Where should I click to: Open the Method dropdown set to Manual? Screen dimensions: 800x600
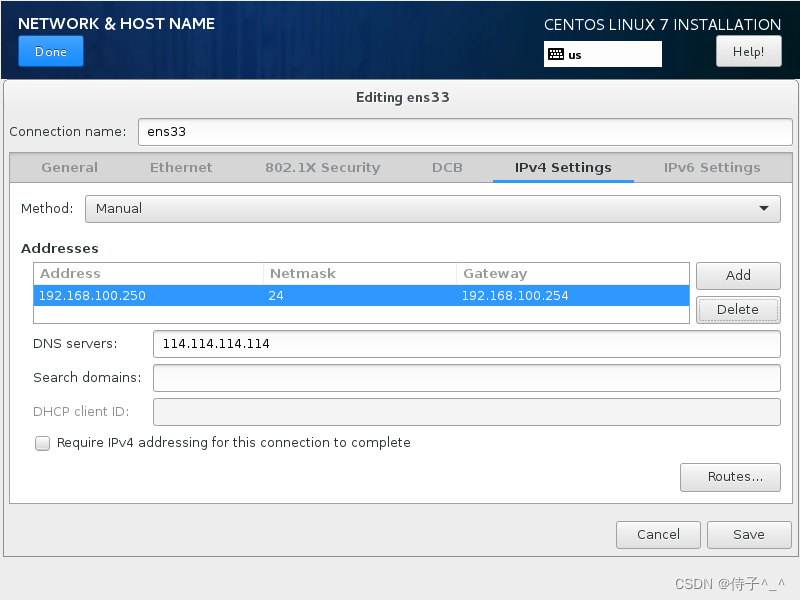point(433,209)
